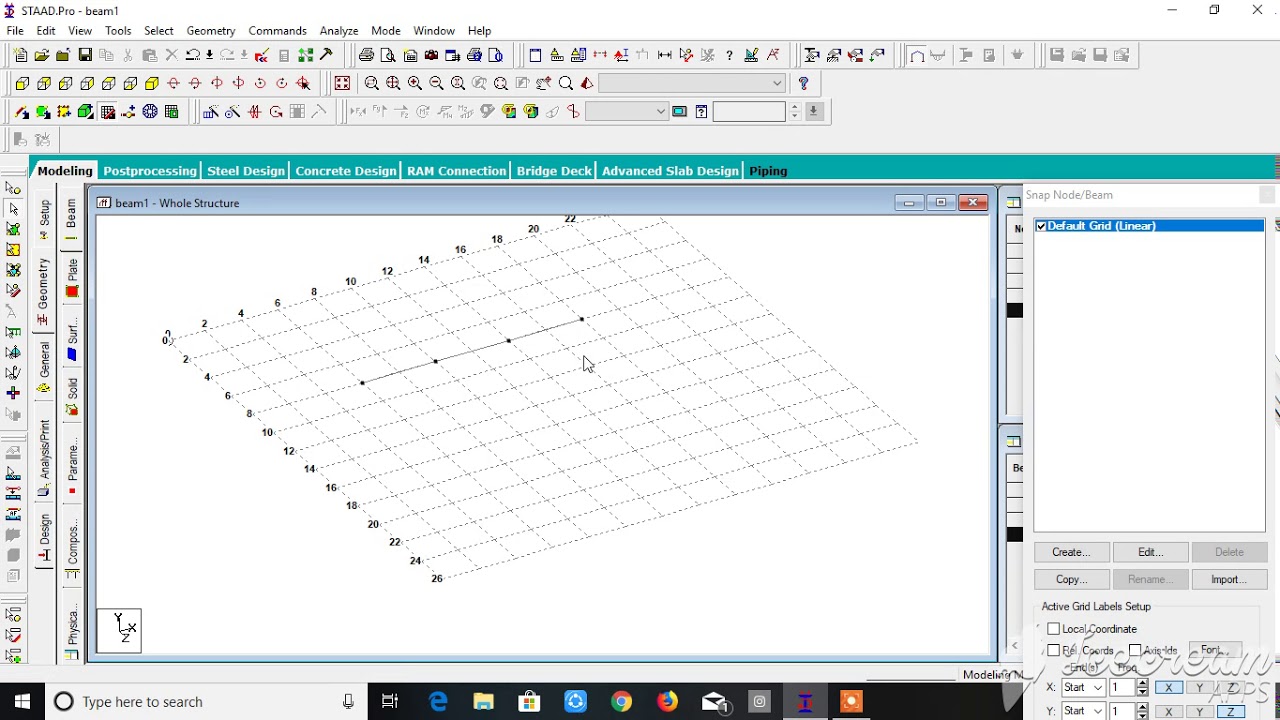Select the Front View cube icon
The width and height of the screenshot is (1280, 720).
click(x=22, y=83)
